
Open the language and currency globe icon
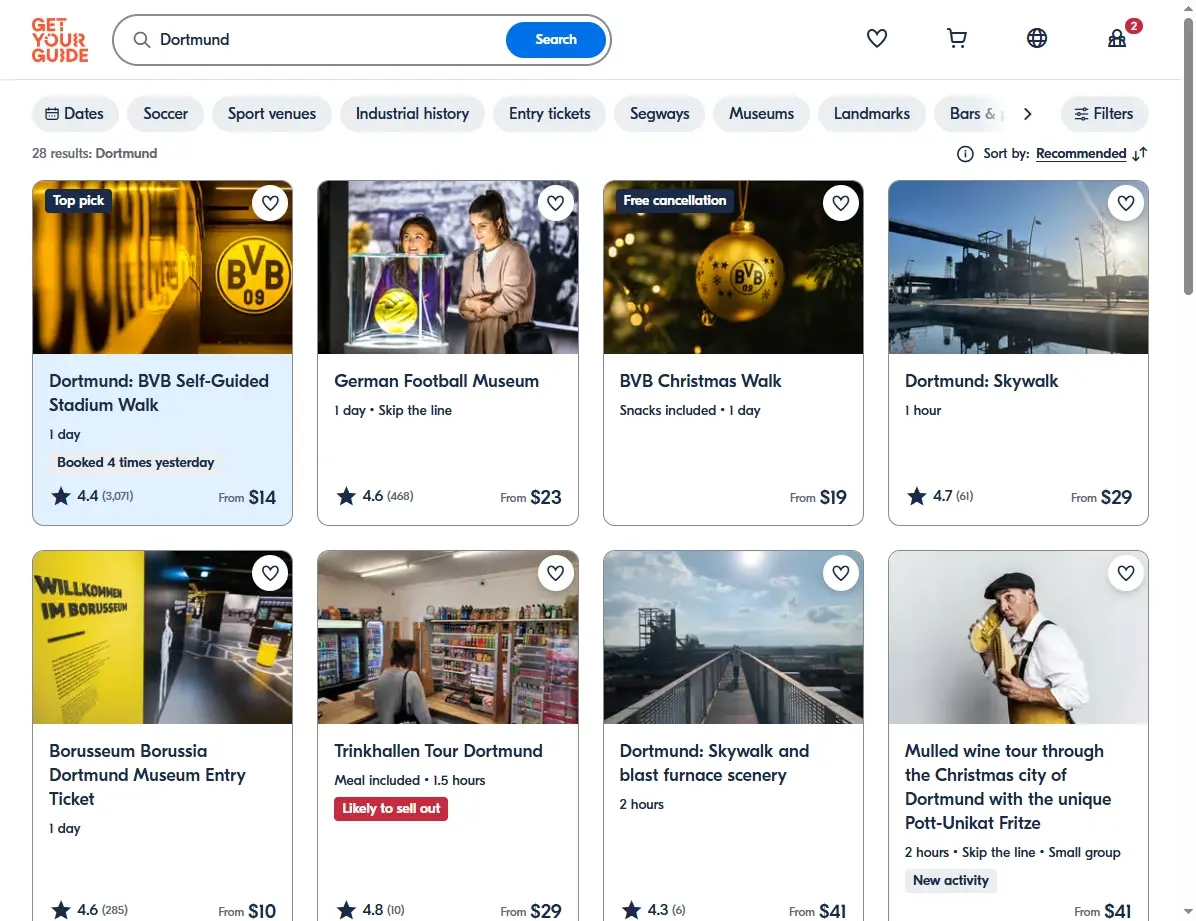(x=1037, y=38)
